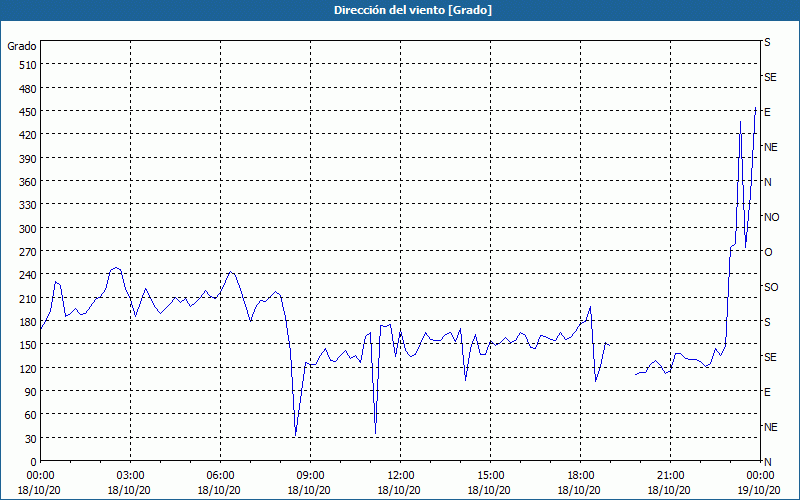Click the 00:00 time label above 19/10/20

(x=760, y=476)
